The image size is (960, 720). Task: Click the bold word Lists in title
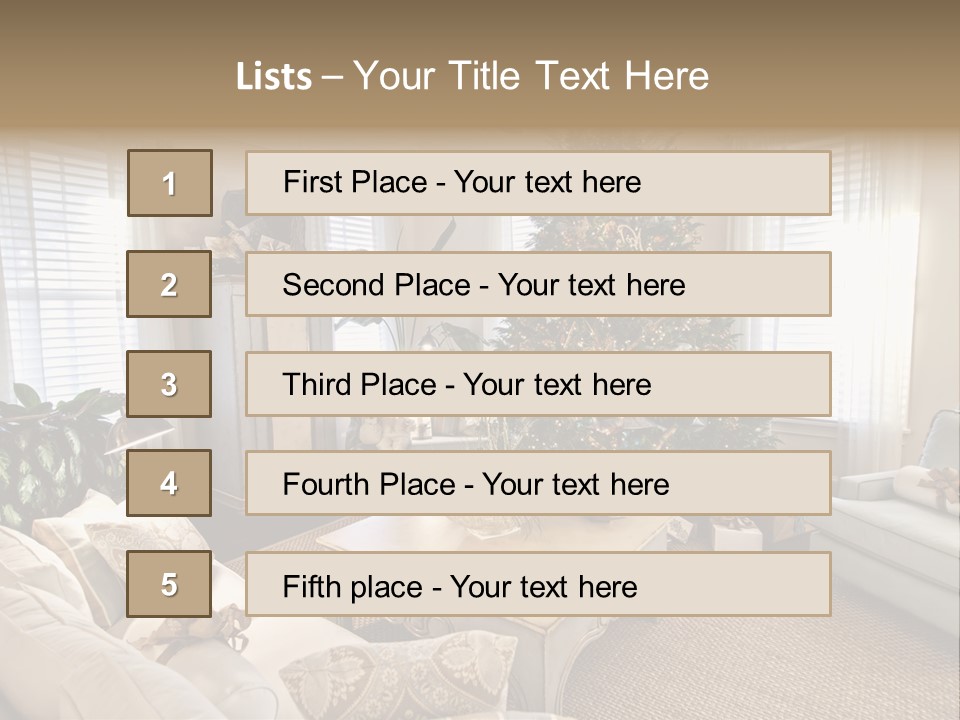274,77
